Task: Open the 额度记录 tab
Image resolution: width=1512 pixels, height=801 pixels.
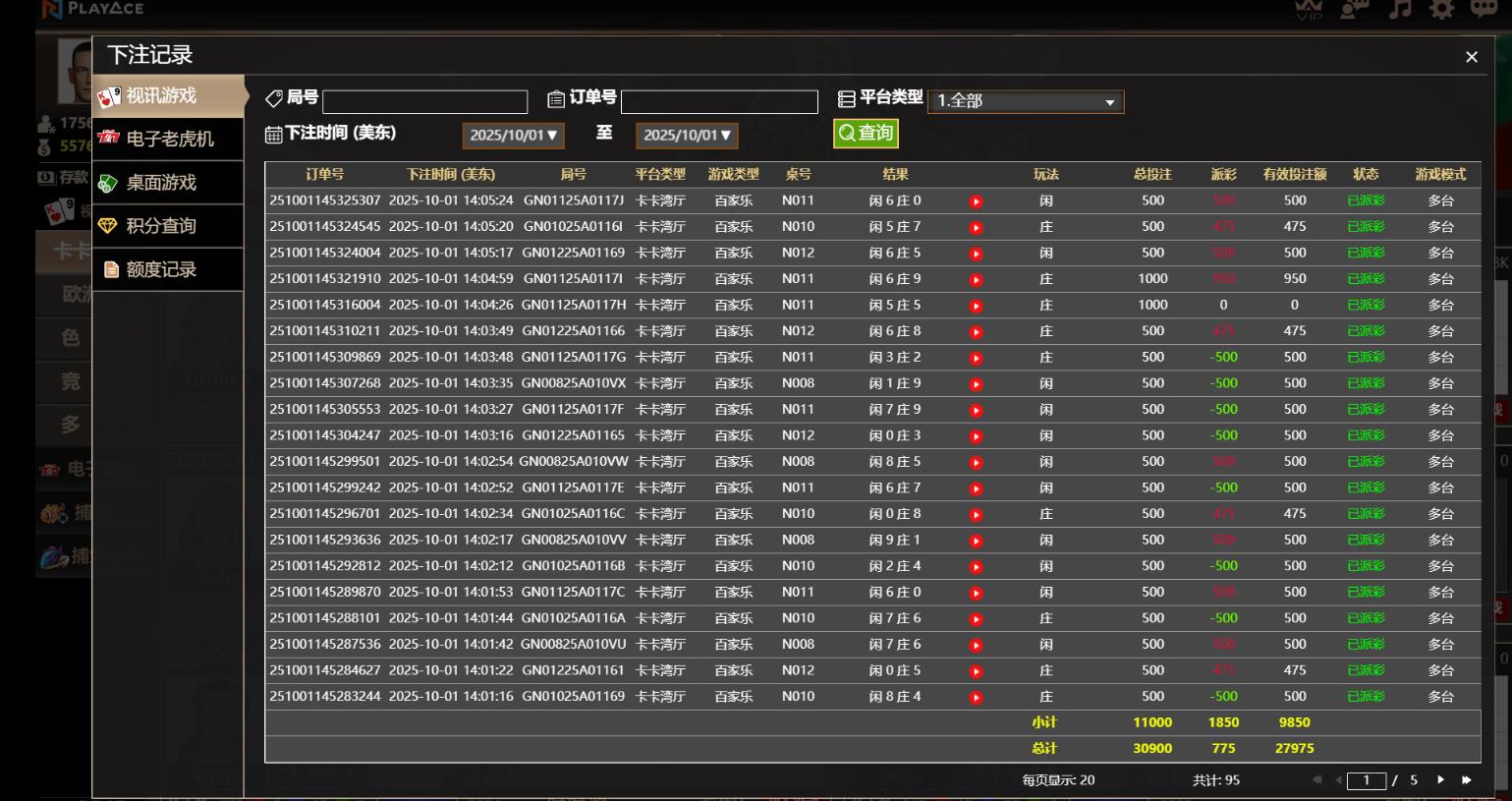Action: (168, 269)
